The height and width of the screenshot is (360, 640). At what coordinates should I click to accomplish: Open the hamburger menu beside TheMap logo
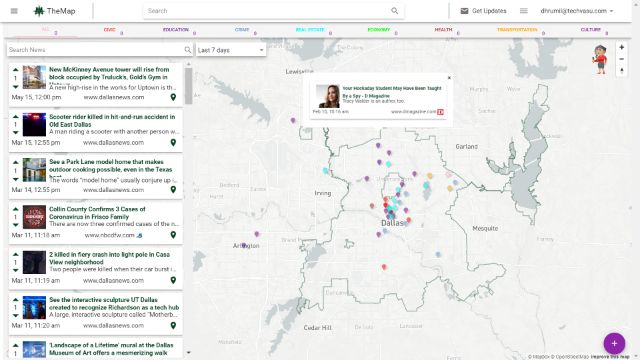(x=14, y=11)
